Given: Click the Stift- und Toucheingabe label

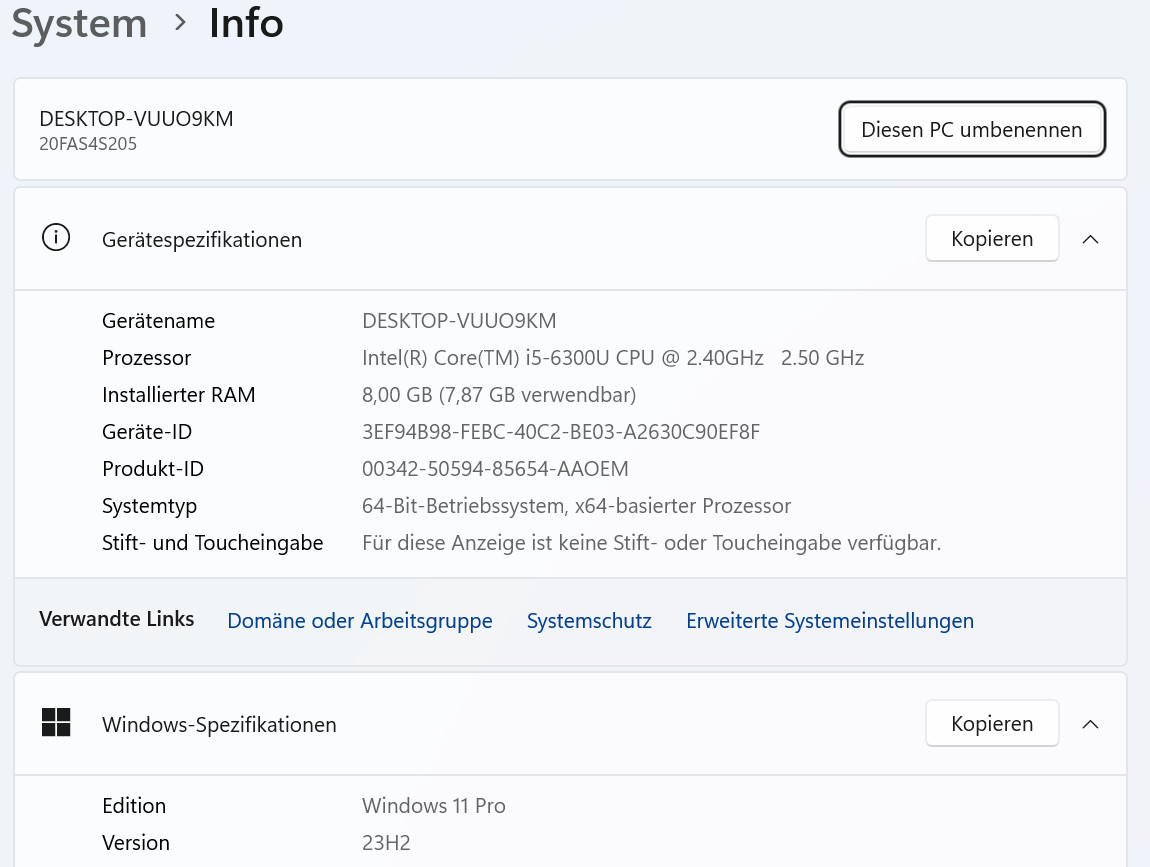Looking at the screenshot, I should (x=213, y=543).
